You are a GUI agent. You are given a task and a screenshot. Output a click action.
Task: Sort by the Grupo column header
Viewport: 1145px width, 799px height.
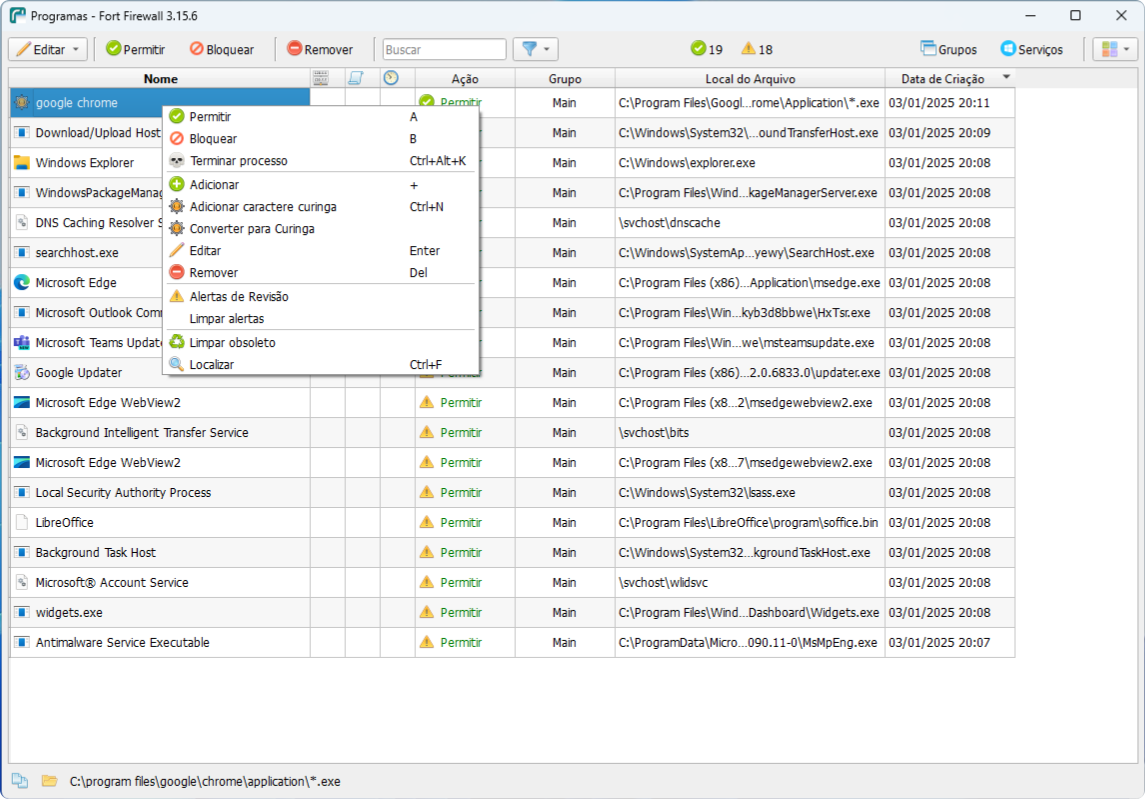565,78
